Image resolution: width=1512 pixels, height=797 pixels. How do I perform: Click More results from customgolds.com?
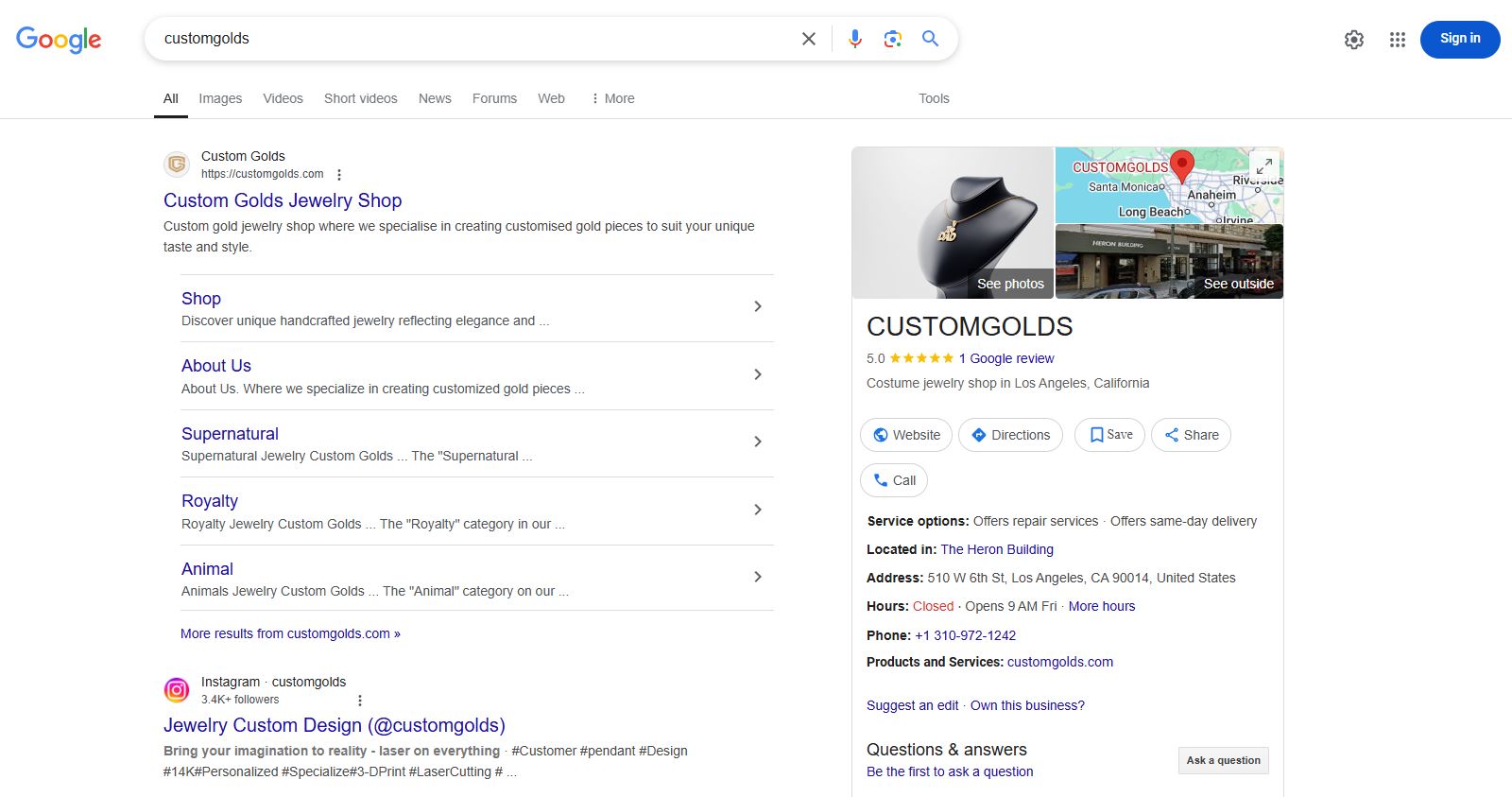[x=290, y=633]
